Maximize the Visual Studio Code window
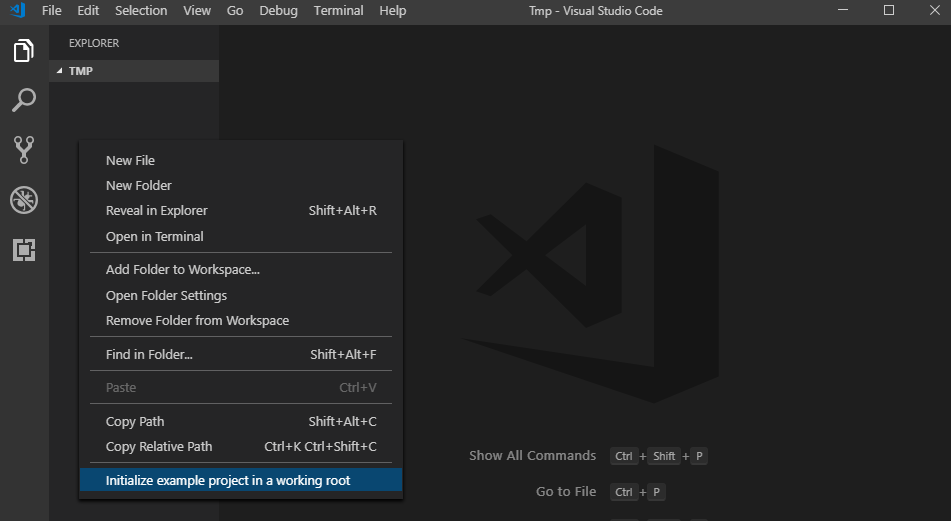The width and height of the screenshot is (951, 521). 889,10
